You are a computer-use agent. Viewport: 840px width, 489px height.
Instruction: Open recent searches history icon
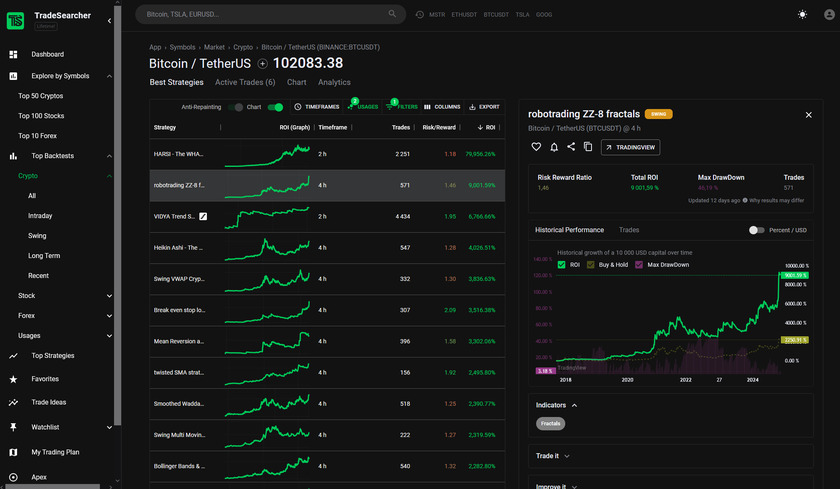point(419,14)
